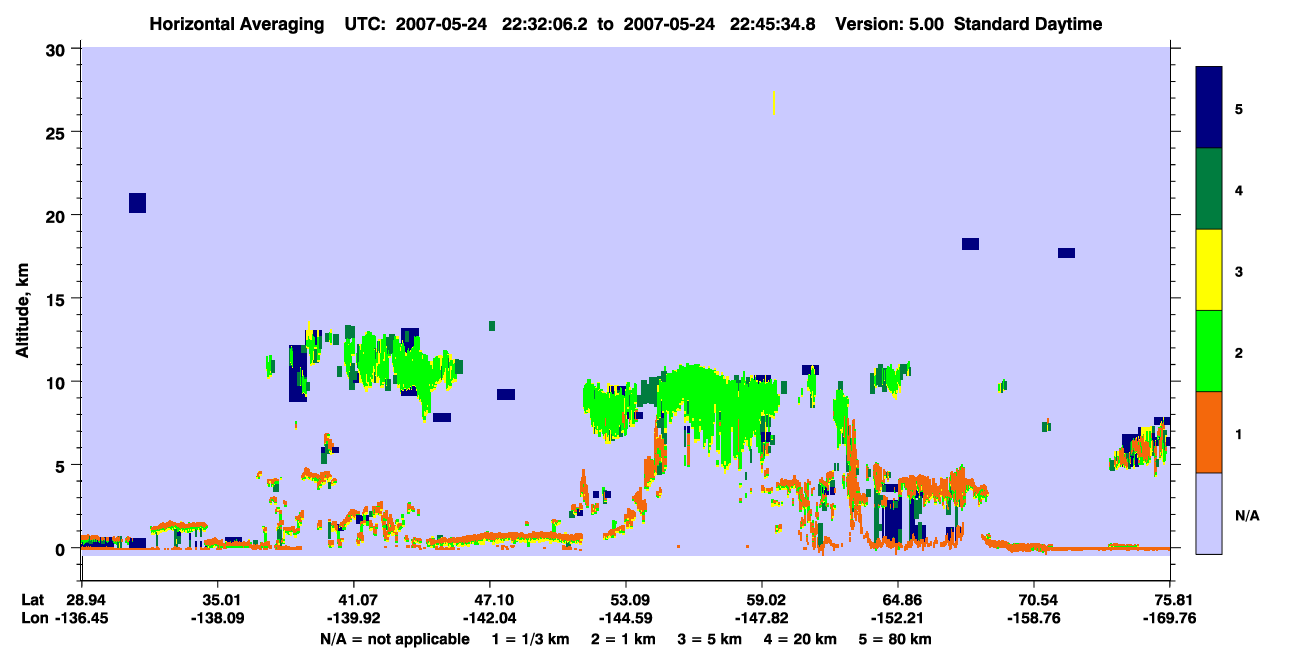Click the colorbar label 2
The width and height of the screenshot is (1300, 667).
1239,352
